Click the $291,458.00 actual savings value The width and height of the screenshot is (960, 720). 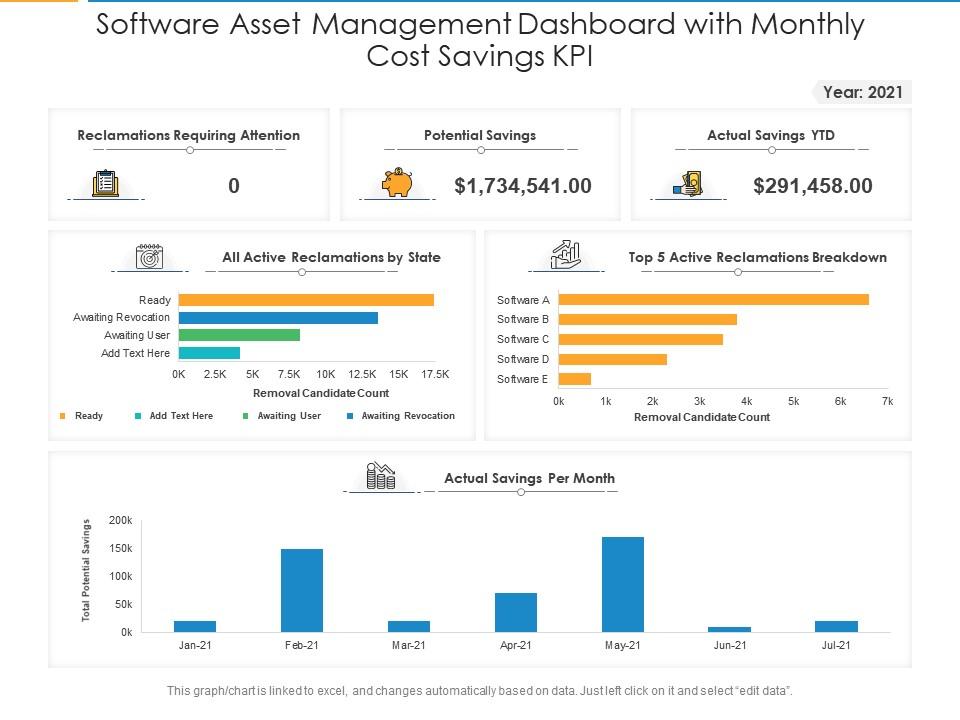click(x=812, y=186)
